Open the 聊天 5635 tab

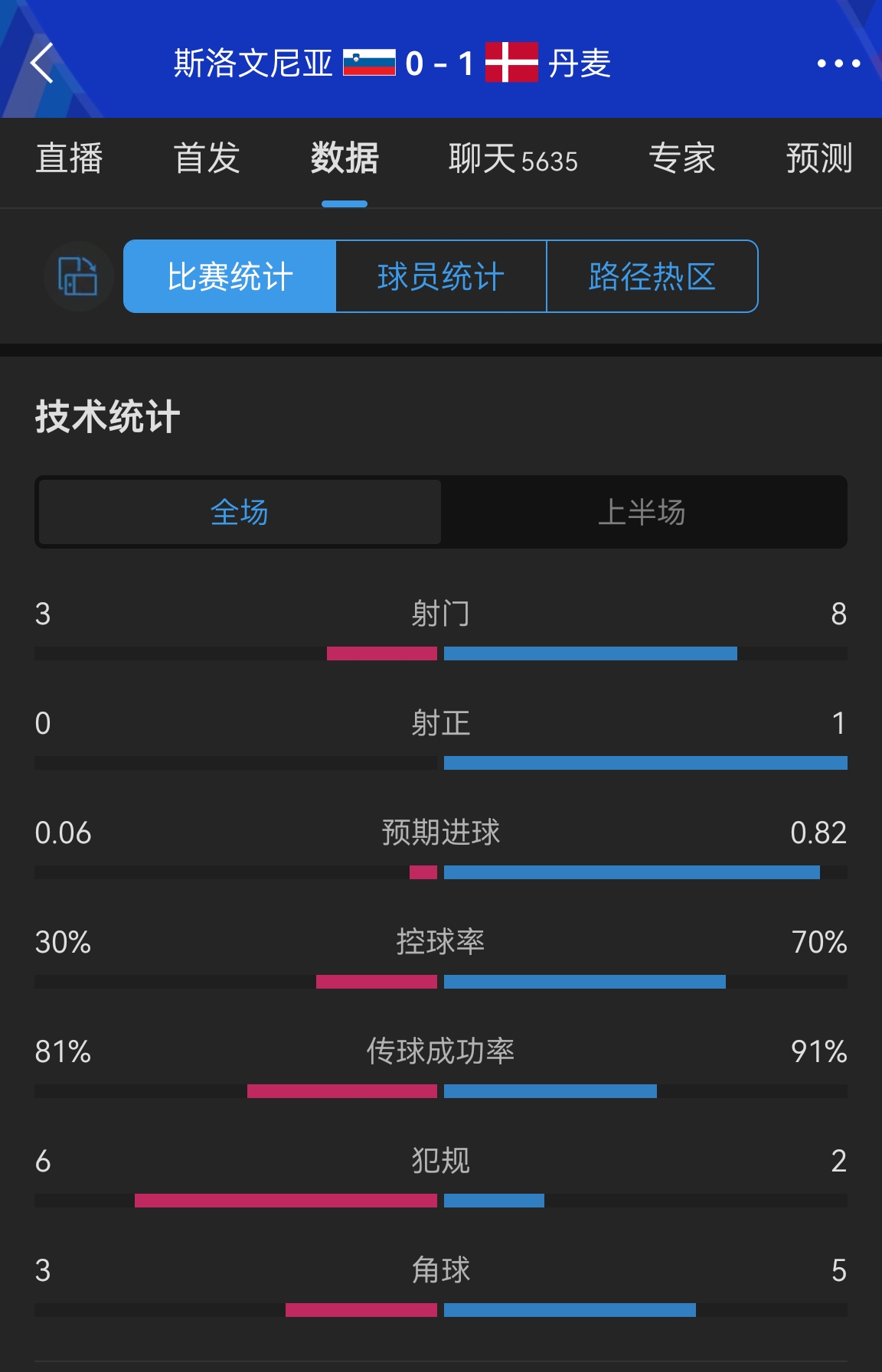tap(513, 159)
